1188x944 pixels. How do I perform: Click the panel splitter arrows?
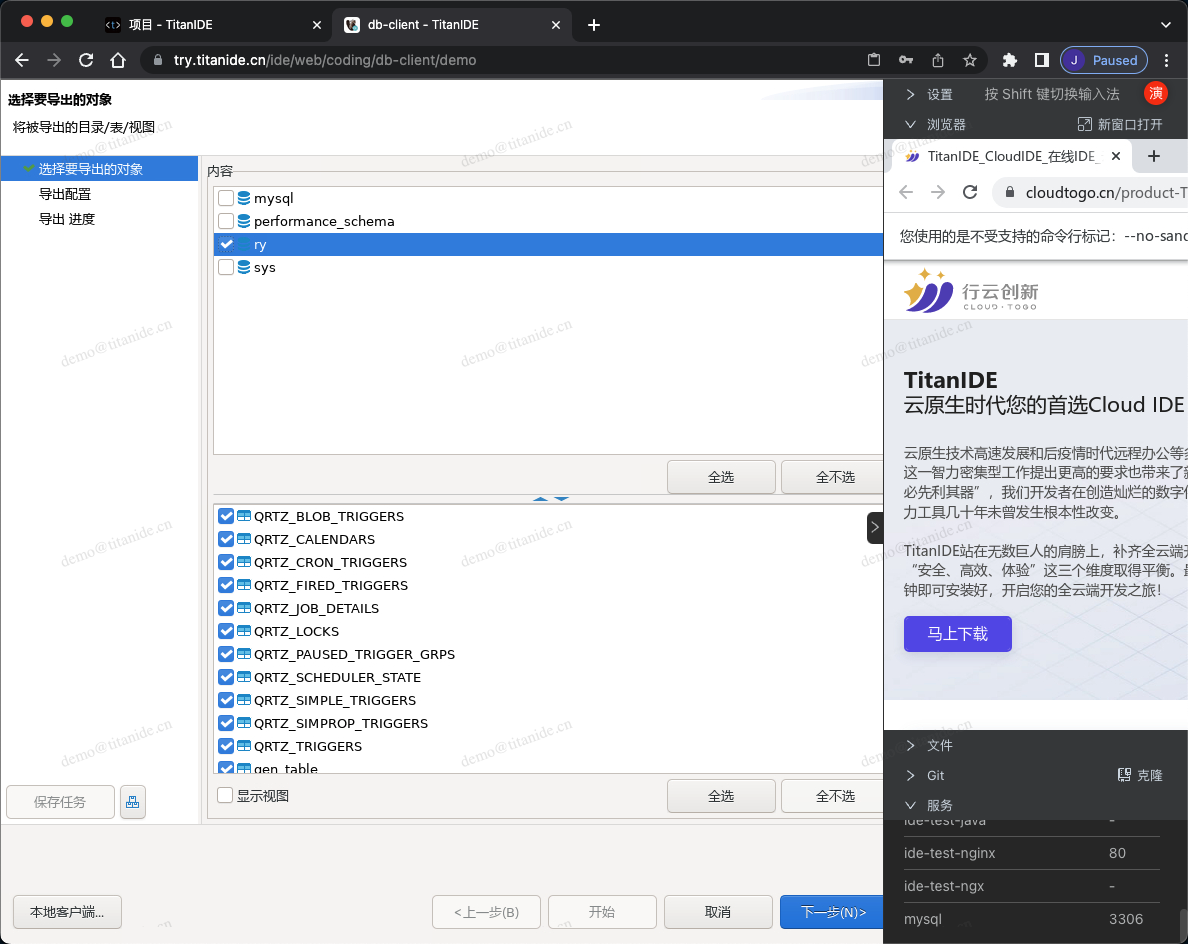pos(551,498)
